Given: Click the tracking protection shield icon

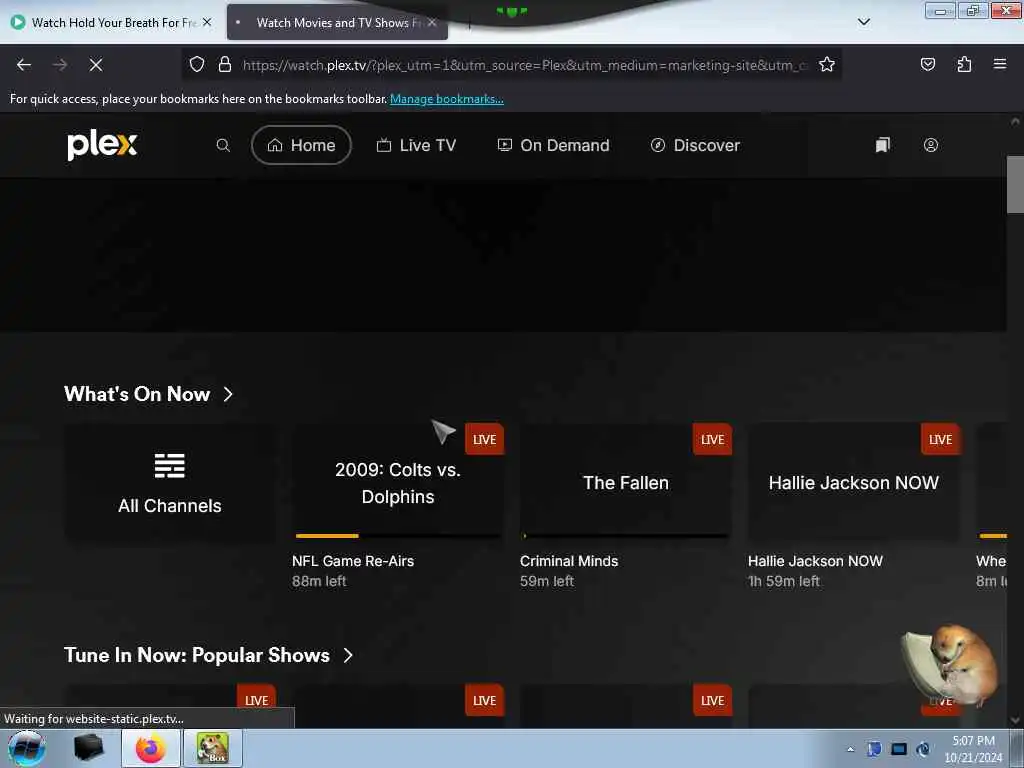Looking at the screenshot, I should click(197, 64).
